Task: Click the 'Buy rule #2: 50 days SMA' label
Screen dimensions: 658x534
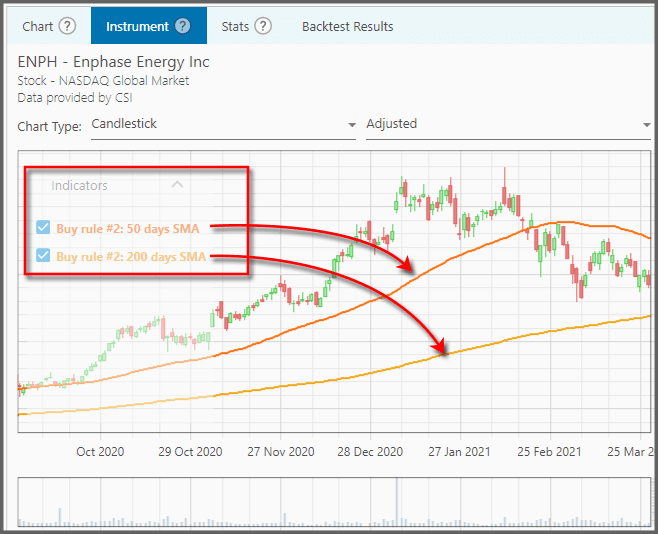Action: click(128, 229)
